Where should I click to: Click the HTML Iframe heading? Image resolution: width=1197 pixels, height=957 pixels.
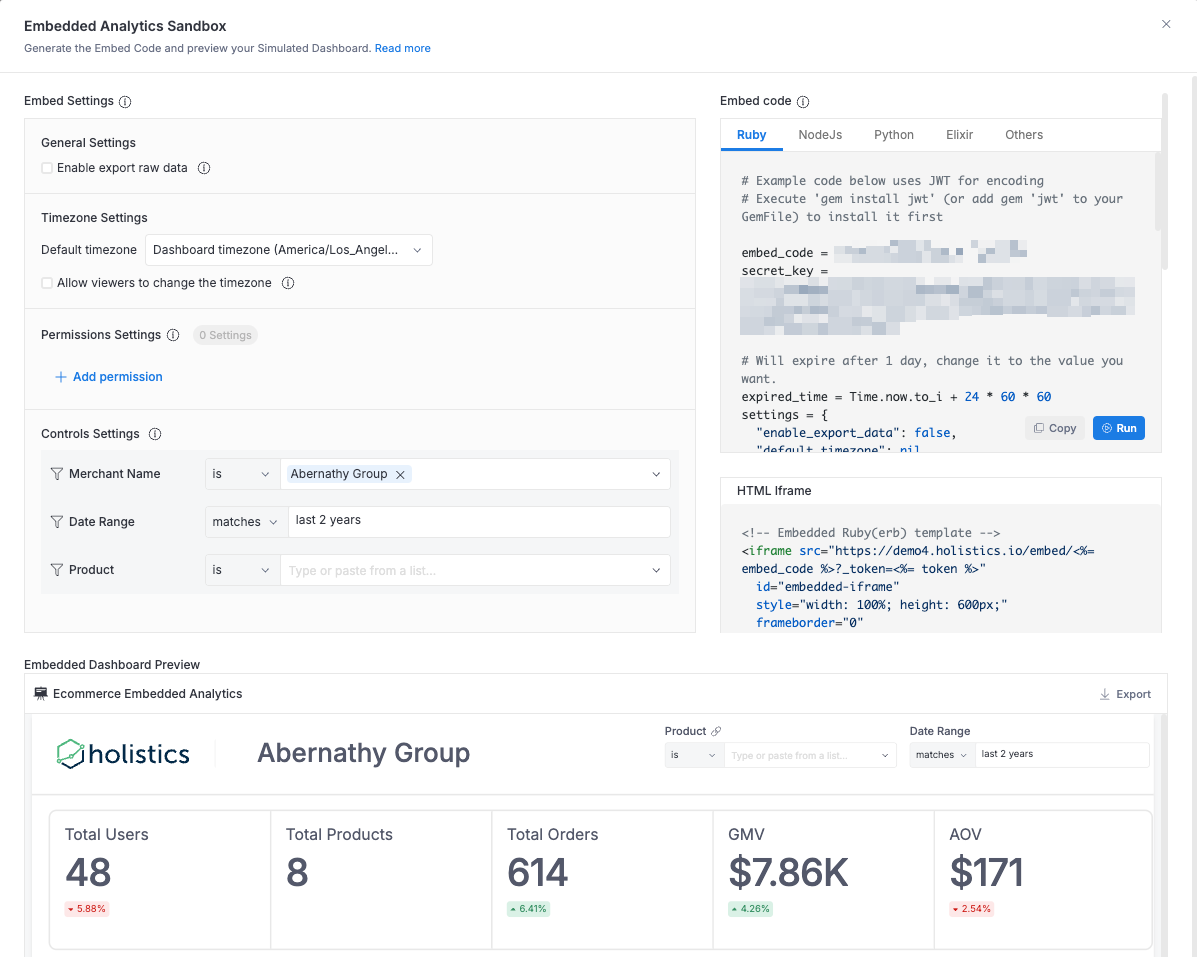(x=774, y=491)
